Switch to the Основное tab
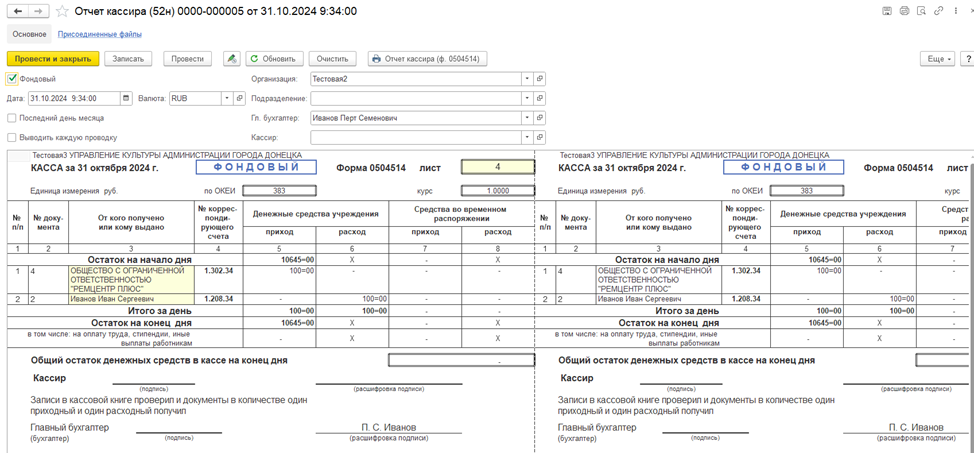974x453 pixels. [x=29, y=34]
